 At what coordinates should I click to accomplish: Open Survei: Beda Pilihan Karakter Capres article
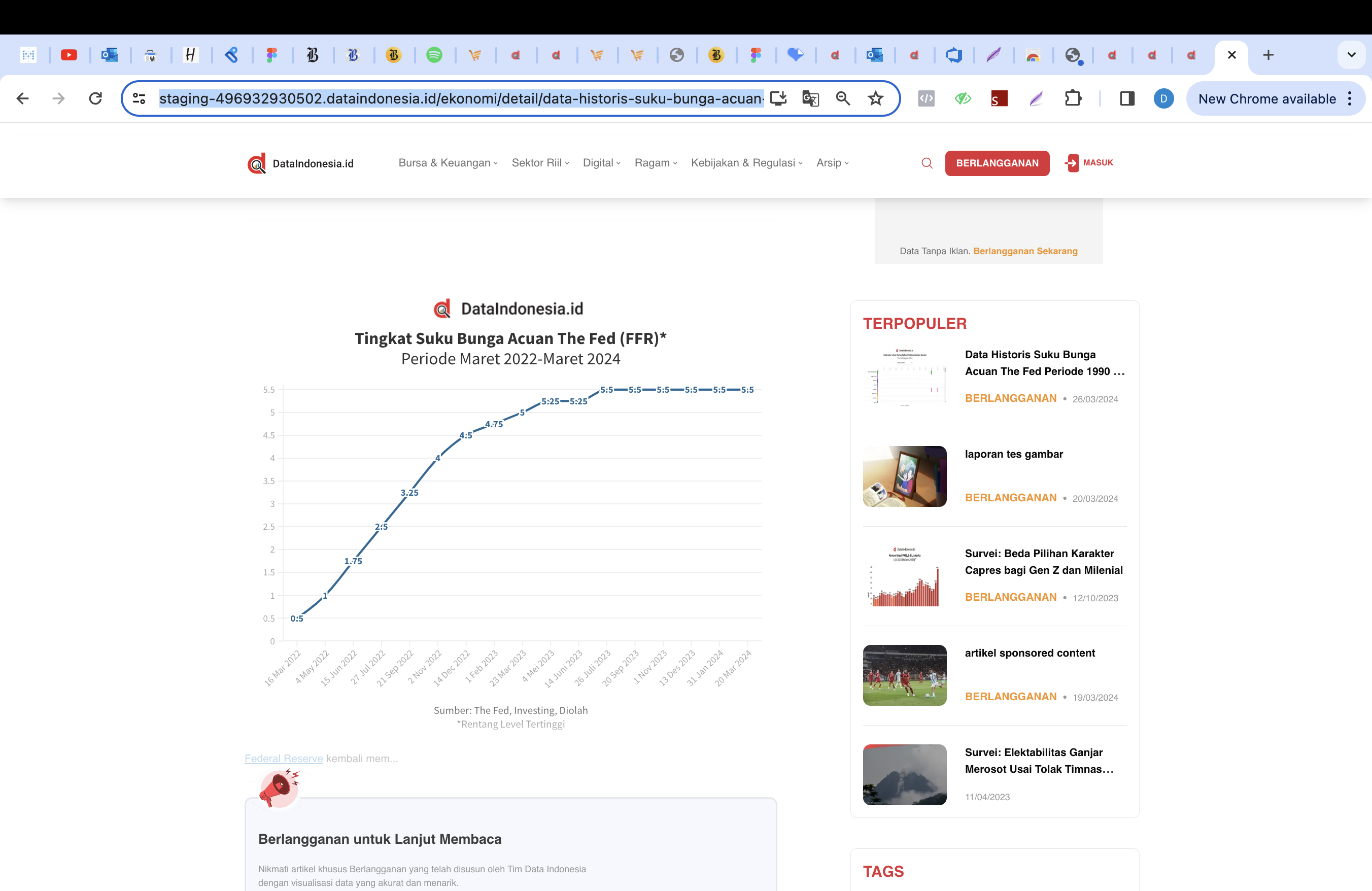tap(1044, 562)
